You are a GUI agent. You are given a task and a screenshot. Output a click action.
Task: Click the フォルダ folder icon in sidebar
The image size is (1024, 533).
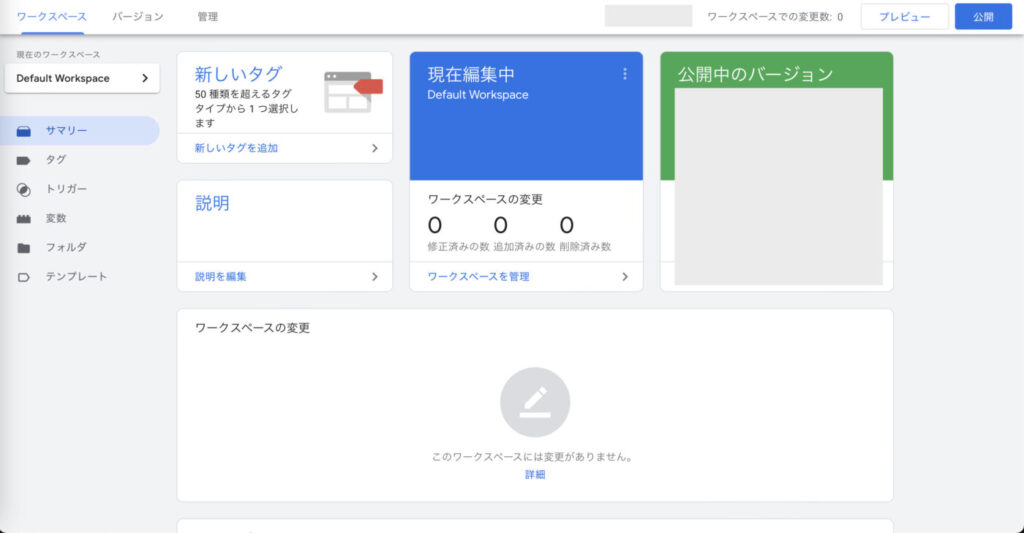[x=24, y=247]
